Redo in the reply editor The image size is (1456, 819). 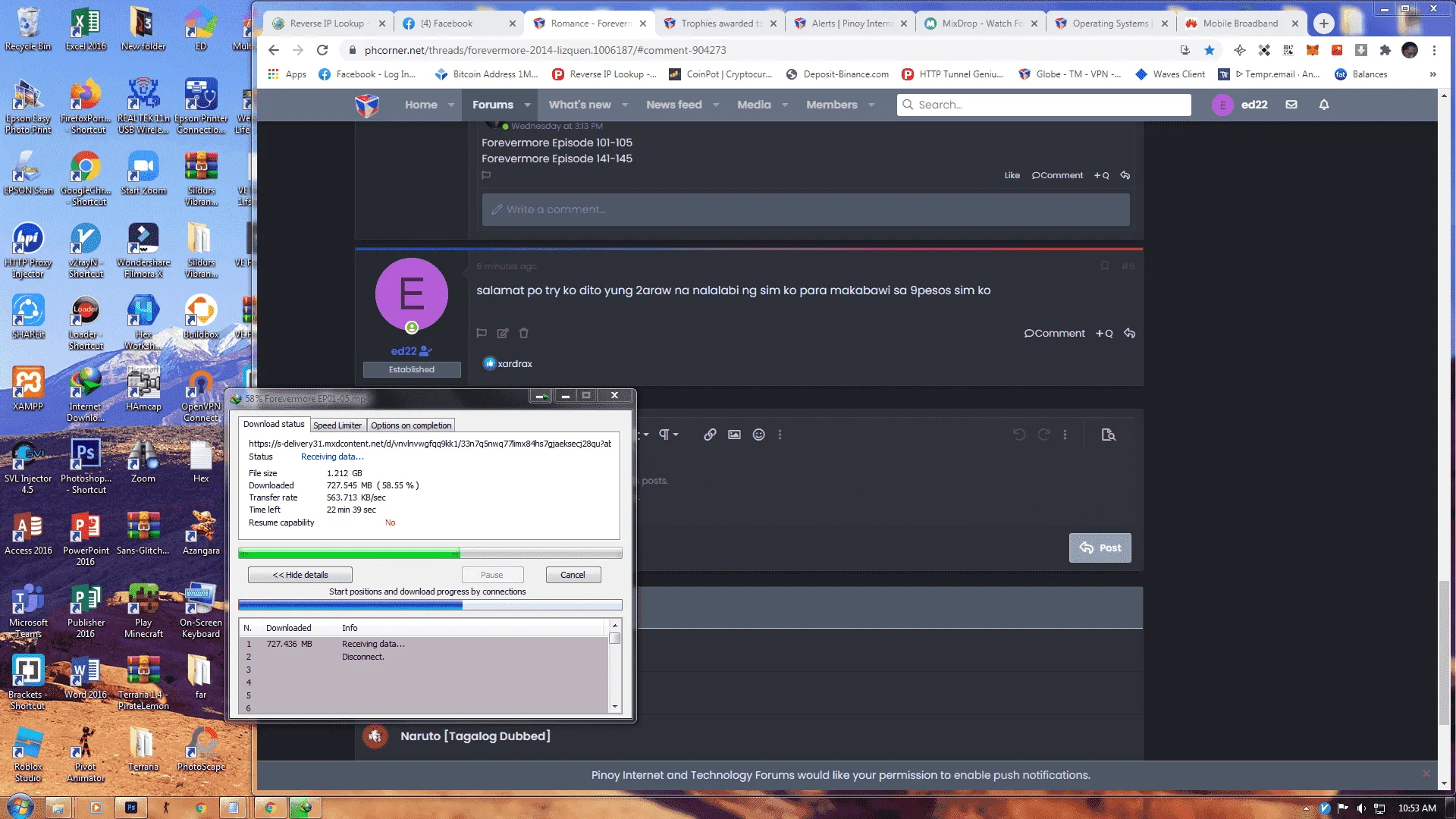pos(1043,435)
